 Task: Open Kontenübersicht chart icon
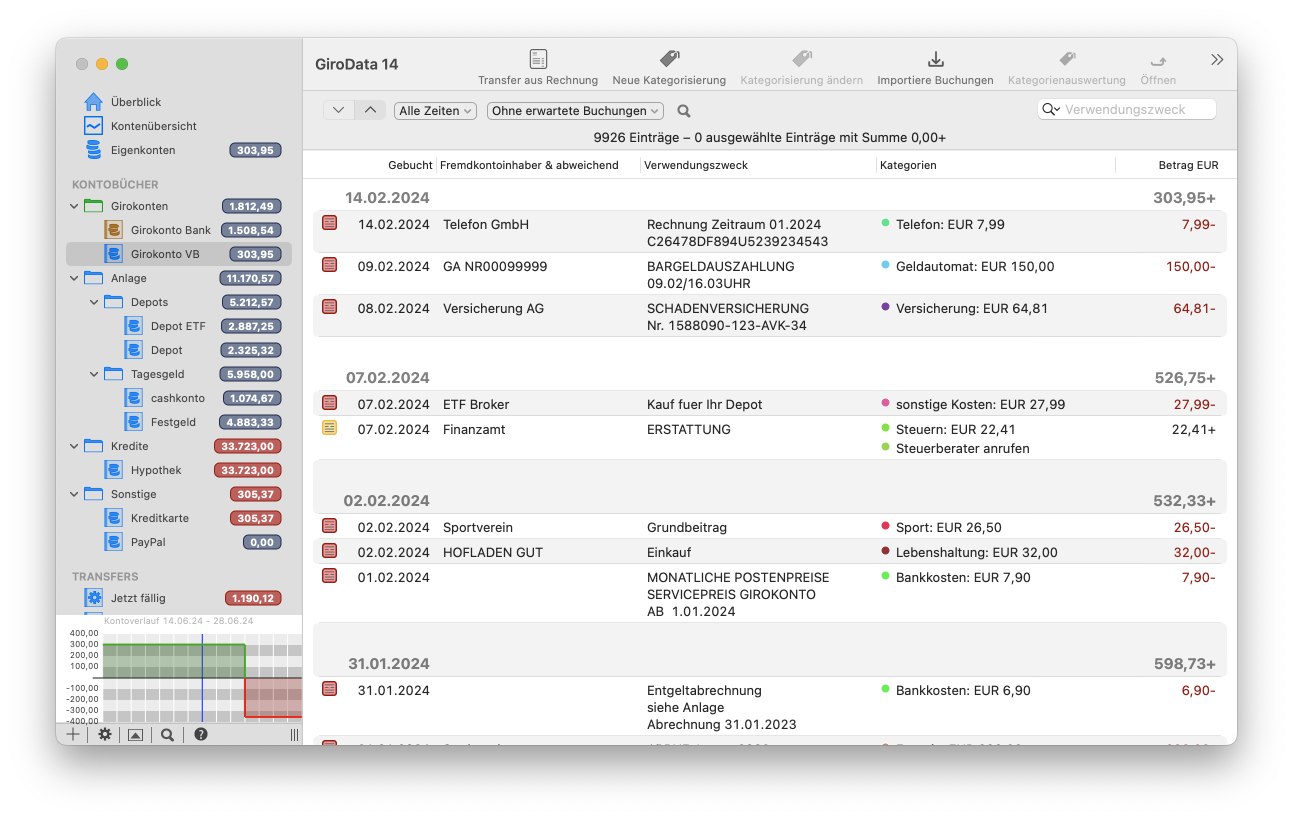click(93, 126)
